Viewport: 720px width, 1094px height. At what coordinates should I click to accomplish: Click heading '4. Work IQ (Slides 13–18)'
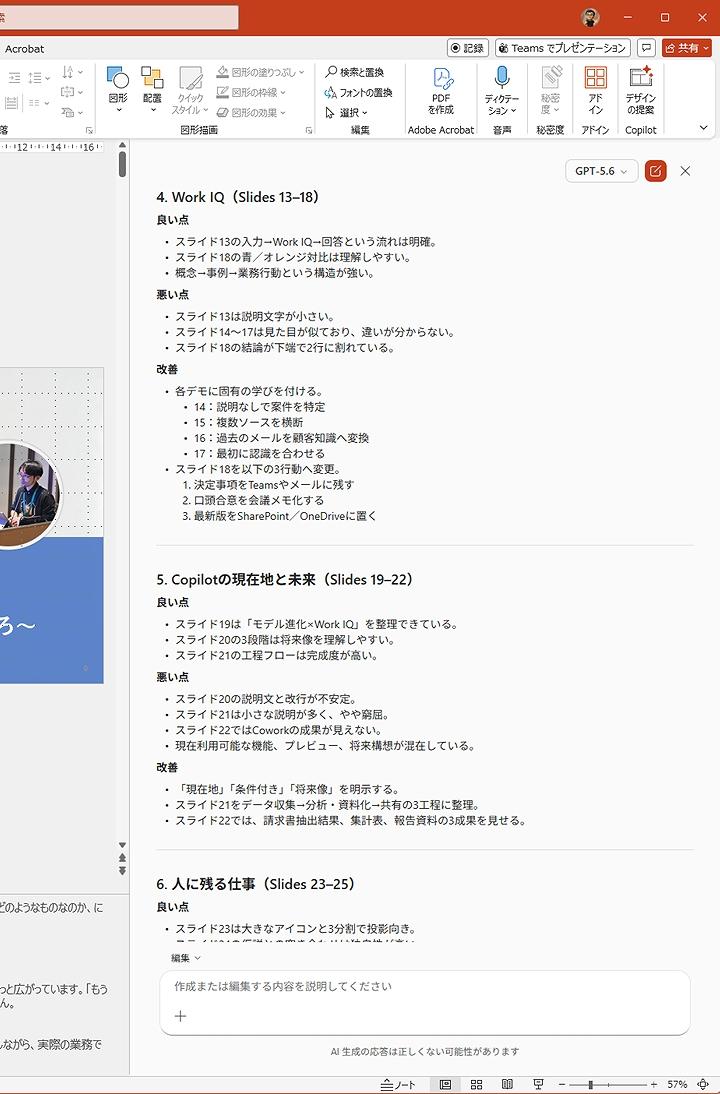[x=238, y=197]
